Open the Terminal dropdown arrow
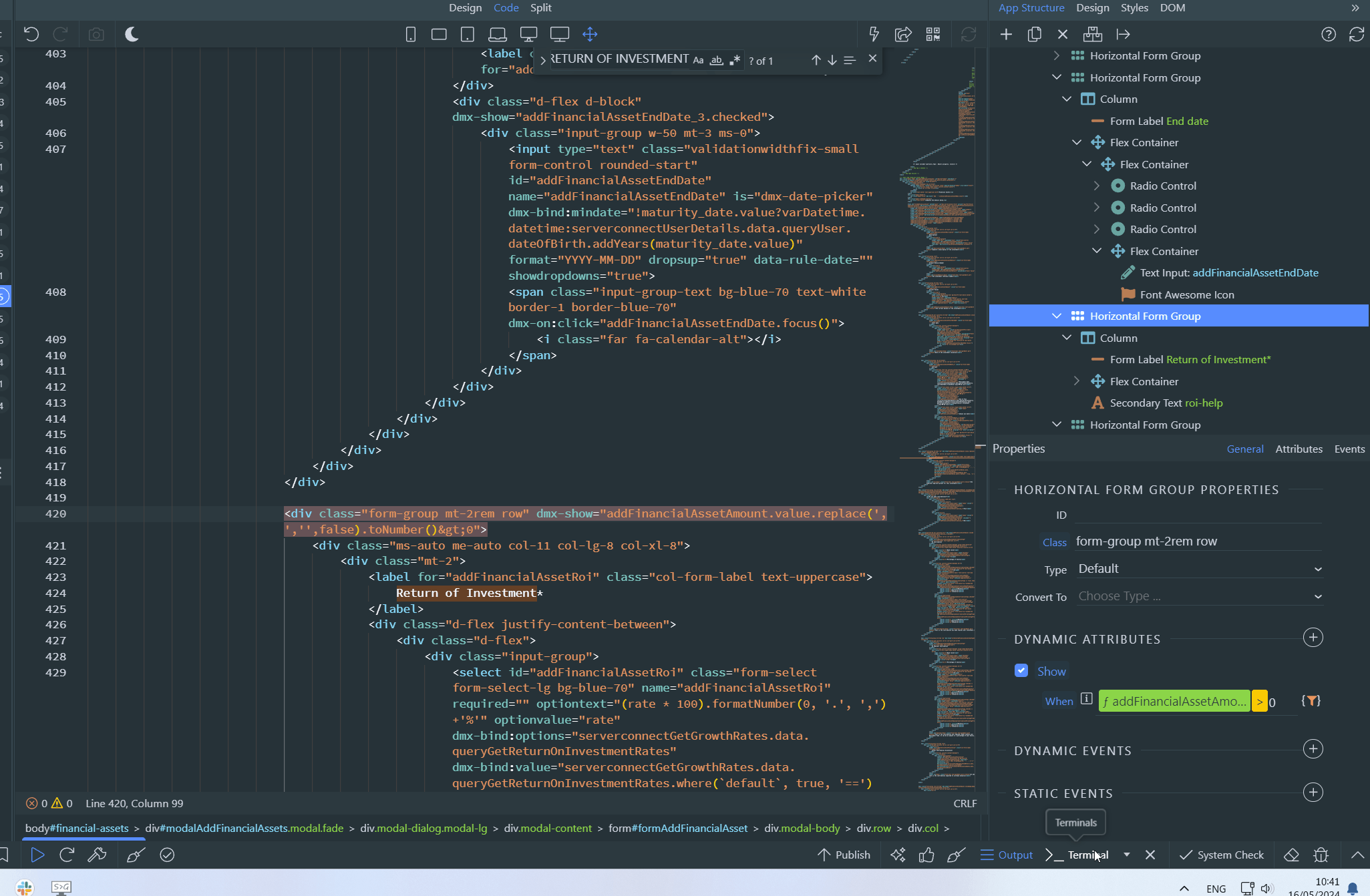Viewport: 1370px width, 896px height. 1127,855
